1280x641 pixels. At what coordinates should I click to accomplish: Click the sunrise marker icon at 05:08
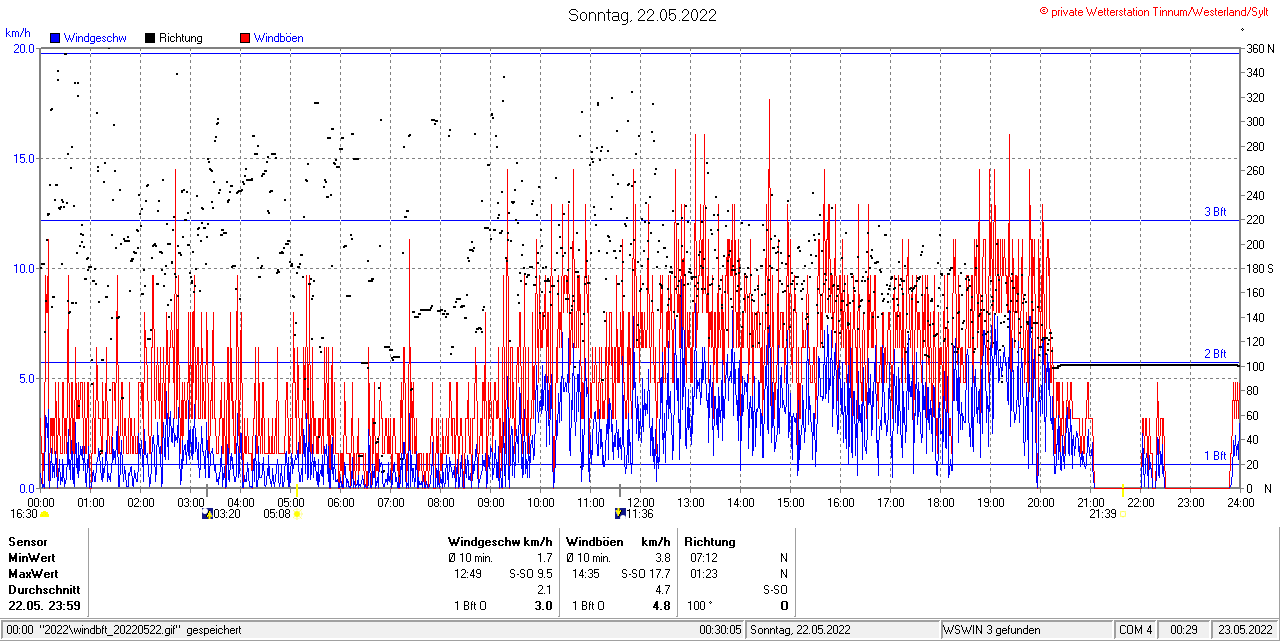297,514
